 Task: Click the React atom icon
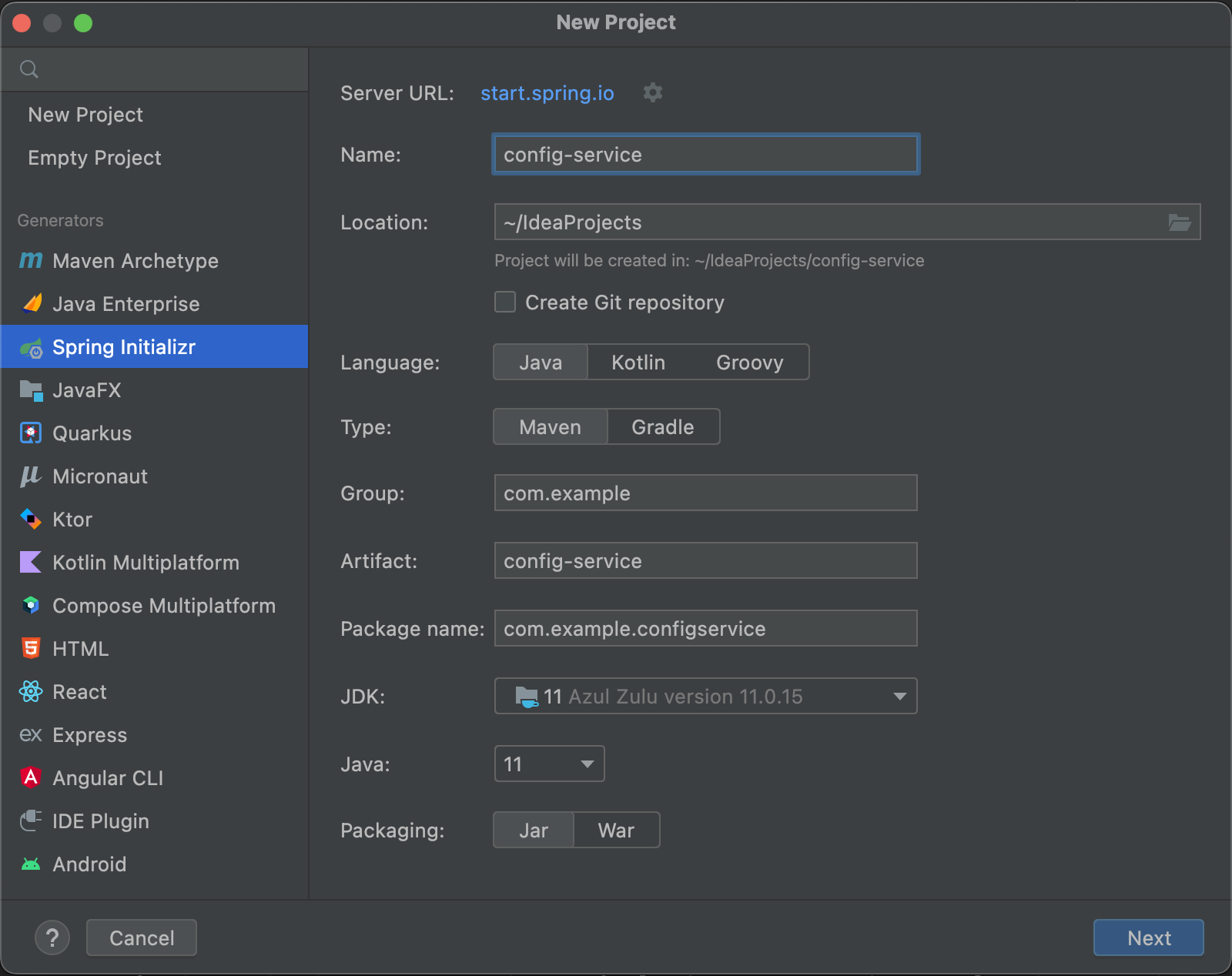31,692
